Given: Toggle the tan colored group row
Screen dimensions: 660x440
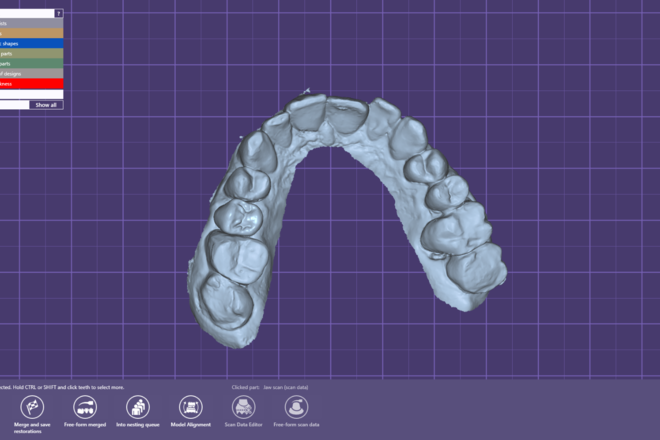Looking at the screenshot, I should [32, 33].
